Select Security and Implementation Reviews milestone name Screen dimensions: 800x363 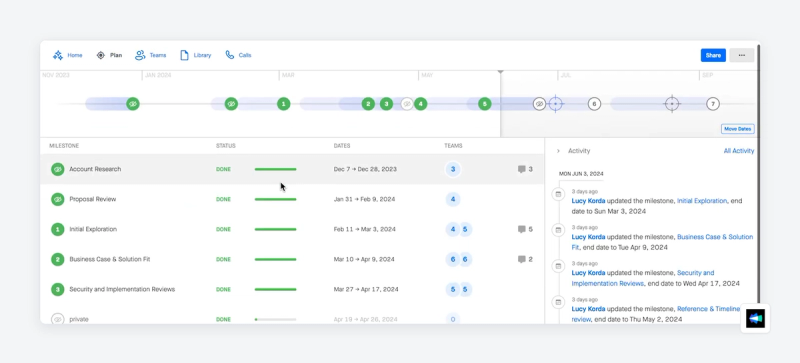122,289
